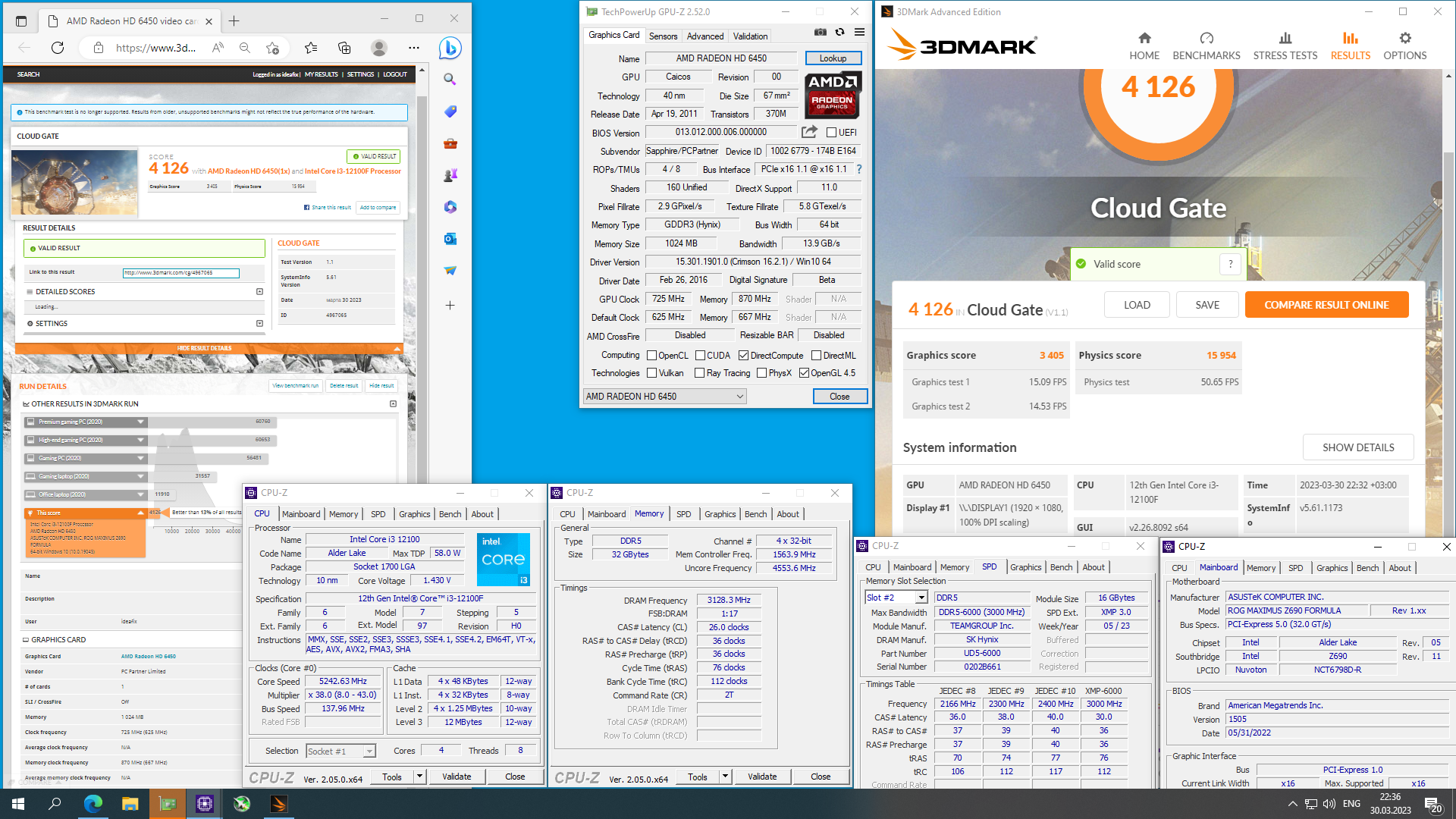Switch to Validation tab in GPU-Z

tap(750, 36)
